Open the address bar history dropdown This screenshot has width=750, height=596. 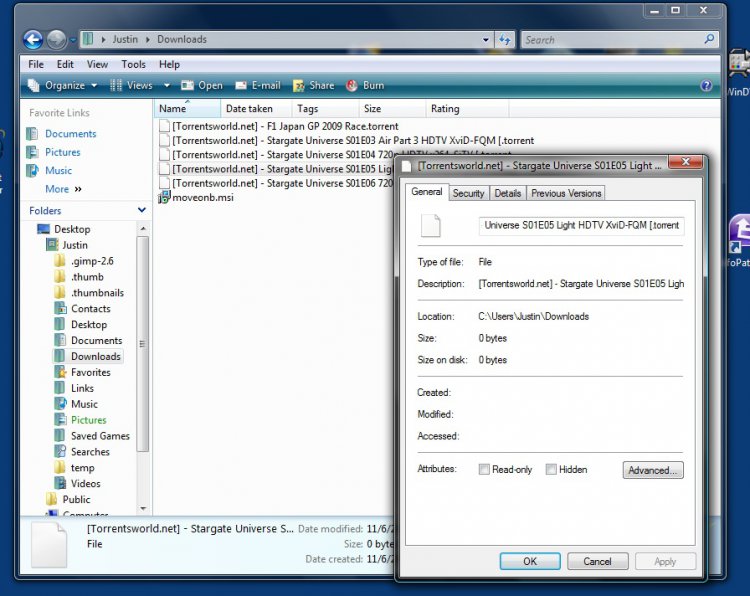[485, 40]
